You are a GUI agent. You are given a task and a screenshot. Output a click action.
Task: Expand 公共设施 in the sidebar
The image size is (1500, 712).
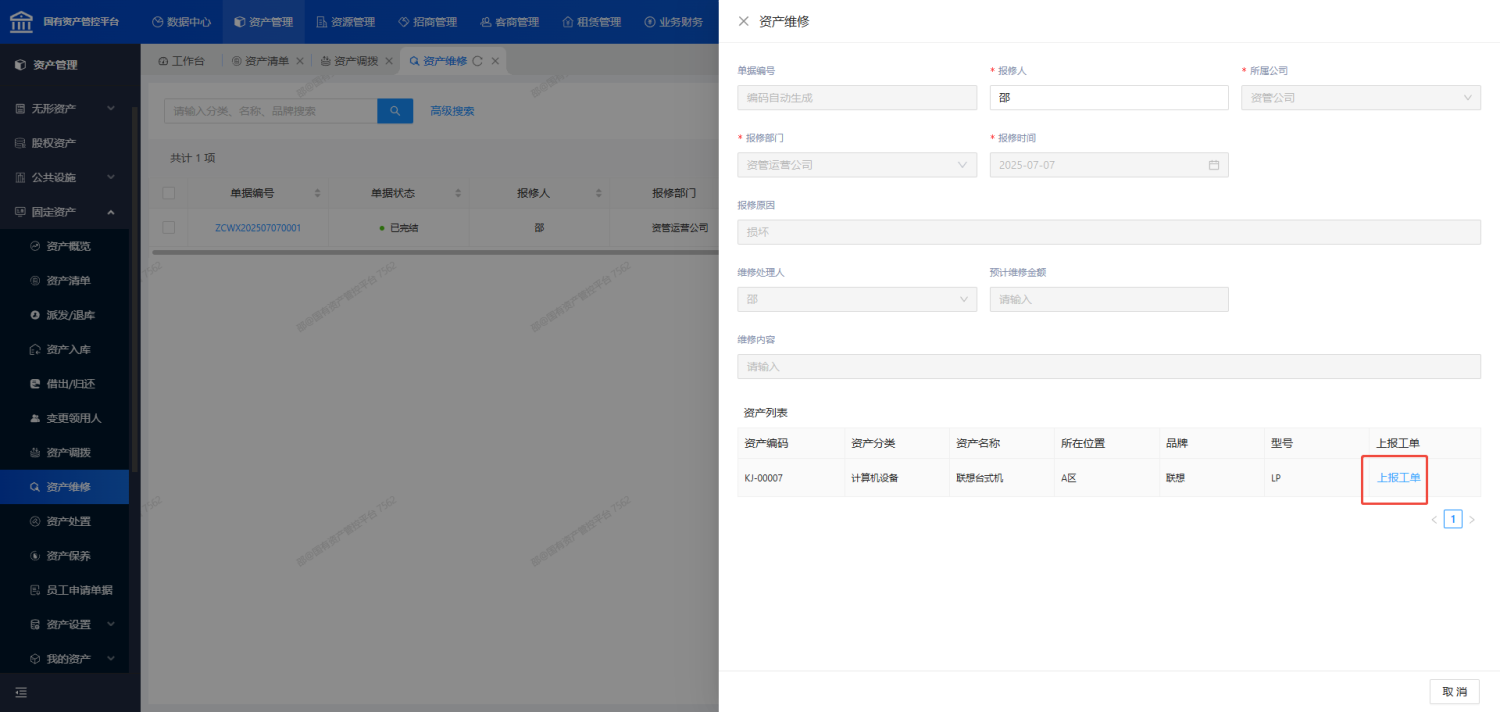[64, 177]
